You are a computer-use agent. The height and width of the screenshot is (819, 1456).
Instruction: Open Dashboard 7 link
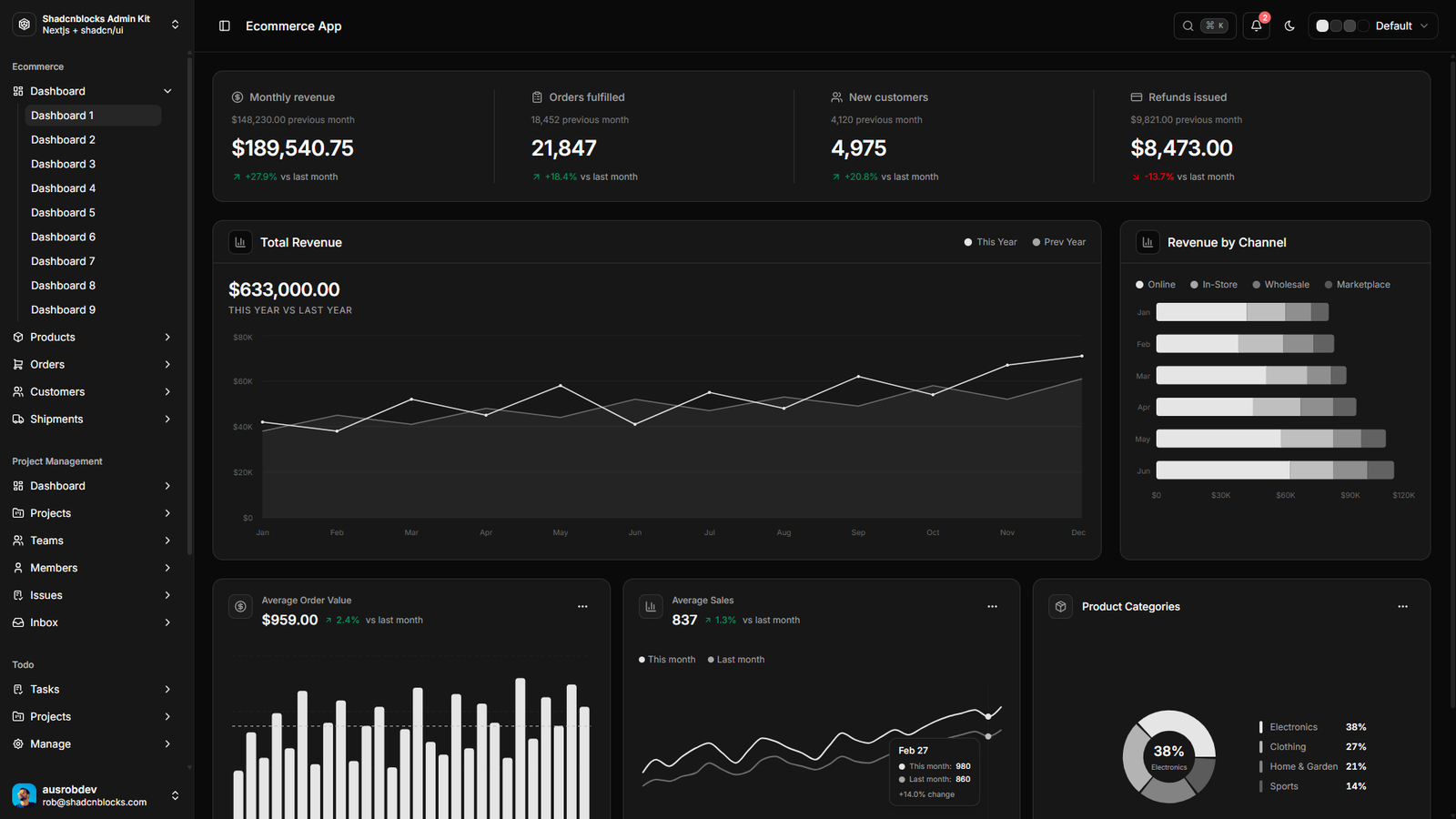[94, 261]
